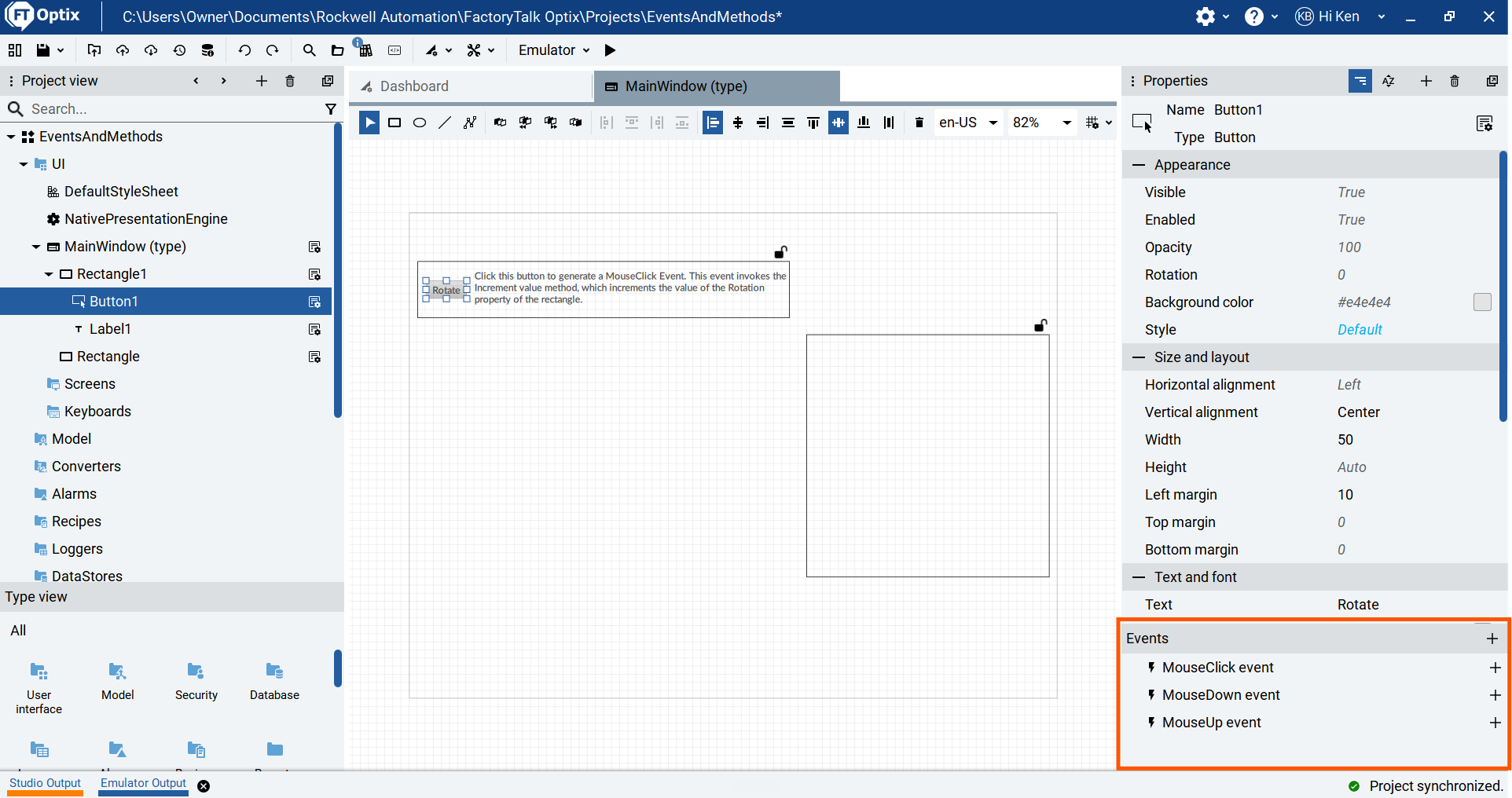Collapse the UI folder node
Image resolution: width=1512 pixels, height=798 pixels.
[x=24, y=164]
